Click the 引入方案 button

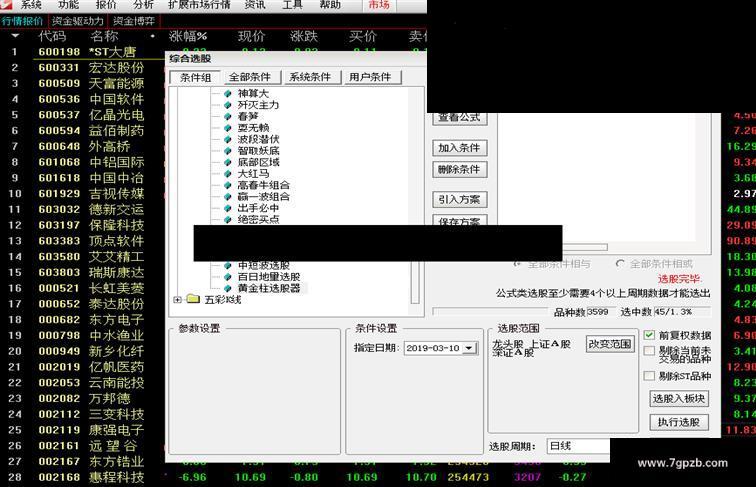pyautogui.click(x=459, y=199)
